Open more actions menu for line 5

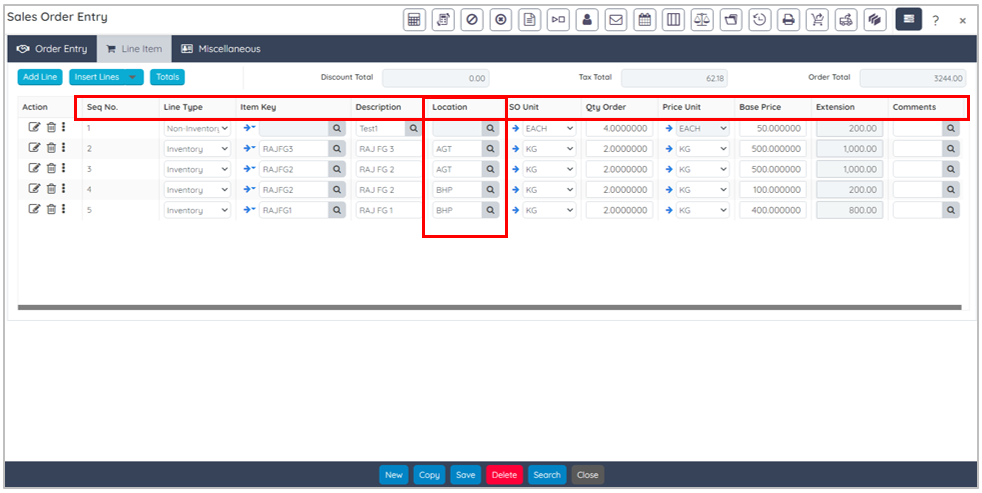pyautogui.click(x=64, y=210)
